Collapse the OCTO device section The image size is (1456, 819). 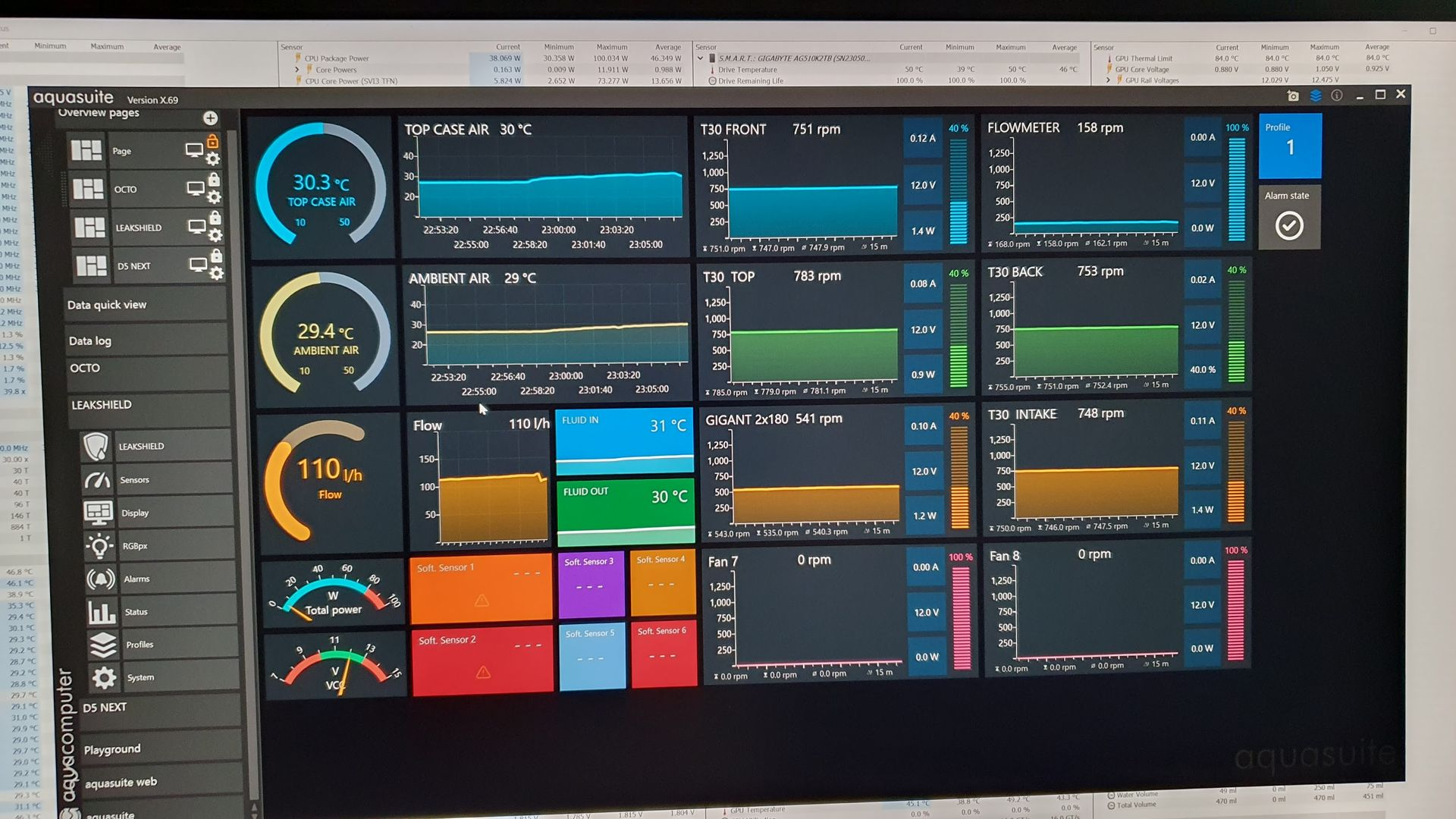coord(85,369)
